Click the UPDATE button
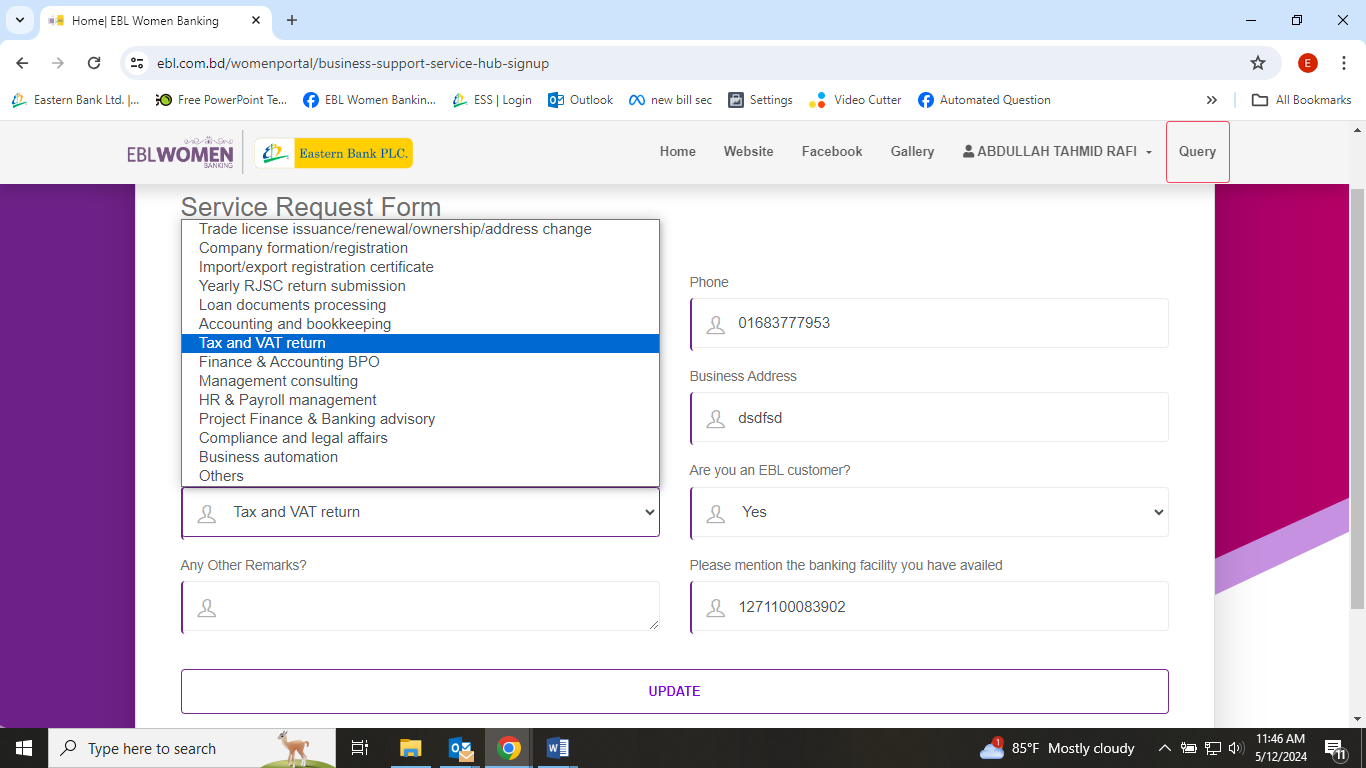 [674, 691]
